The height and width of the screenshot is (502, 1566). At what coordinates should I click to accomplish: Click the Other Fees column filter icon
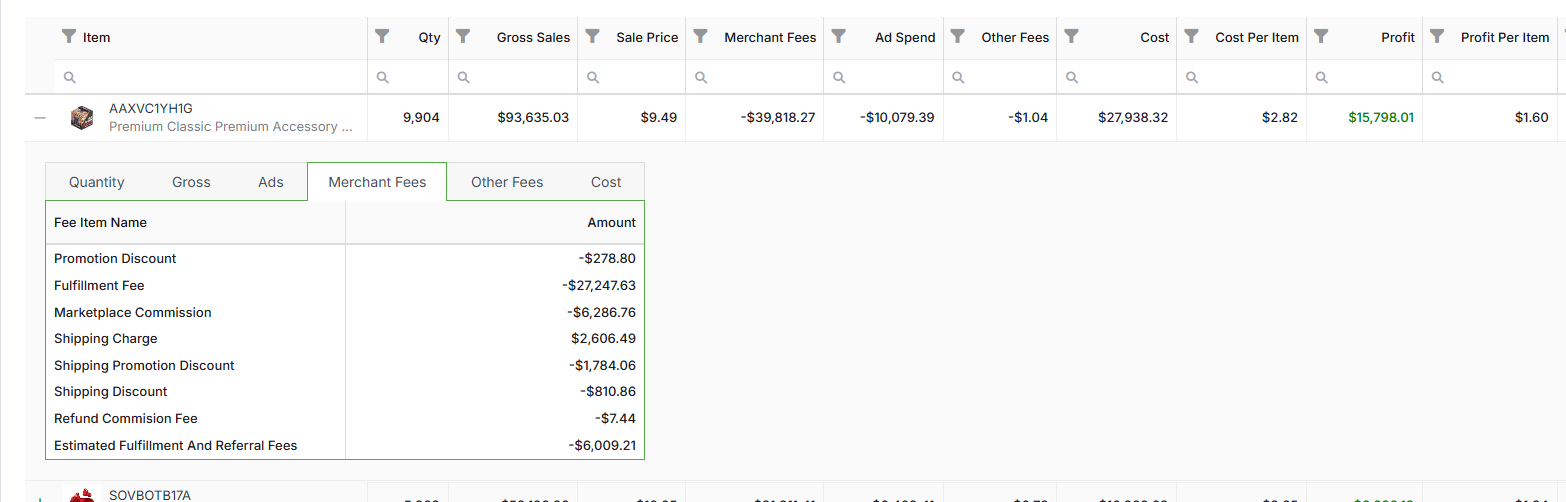958,37
